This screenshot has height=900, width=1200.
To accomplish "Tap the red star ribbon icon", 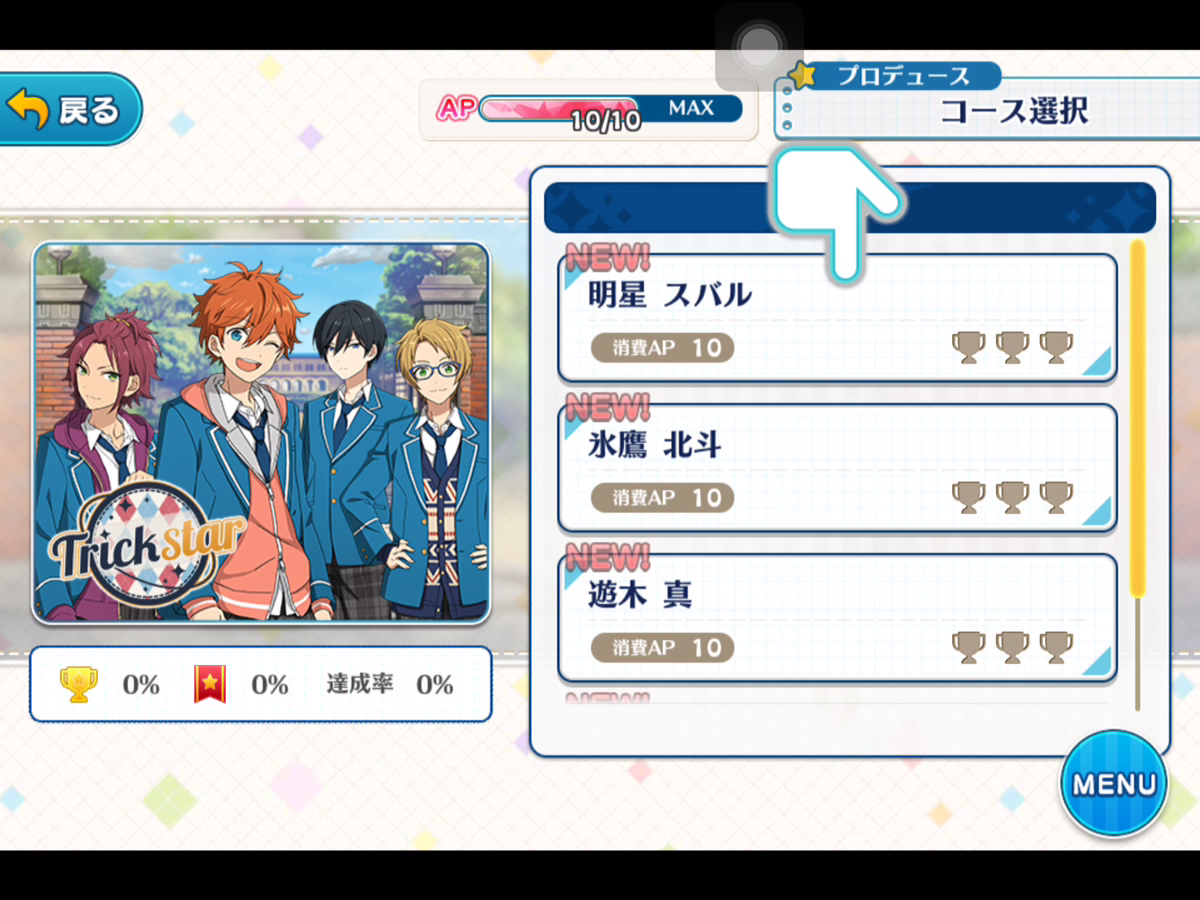I will coord(210,684).
